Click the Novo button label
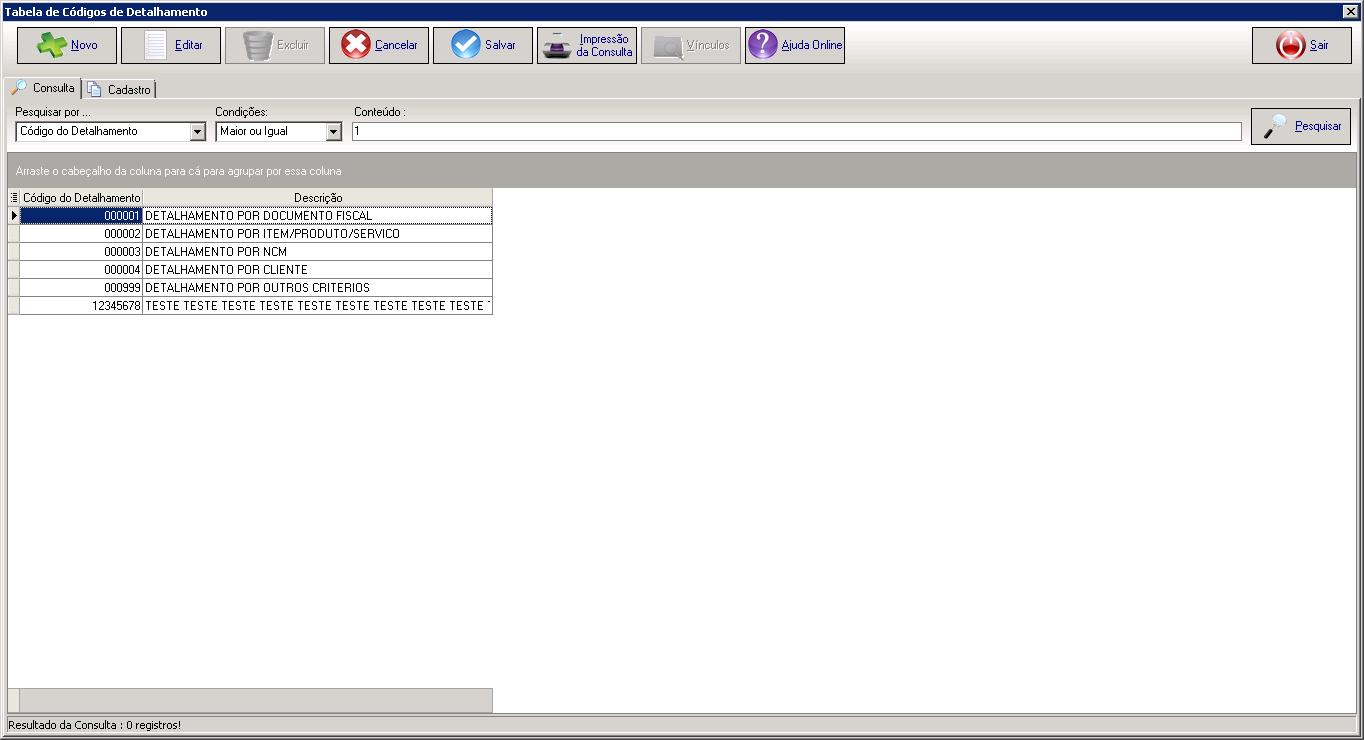The image size is (1364, 740). [84, 45]
